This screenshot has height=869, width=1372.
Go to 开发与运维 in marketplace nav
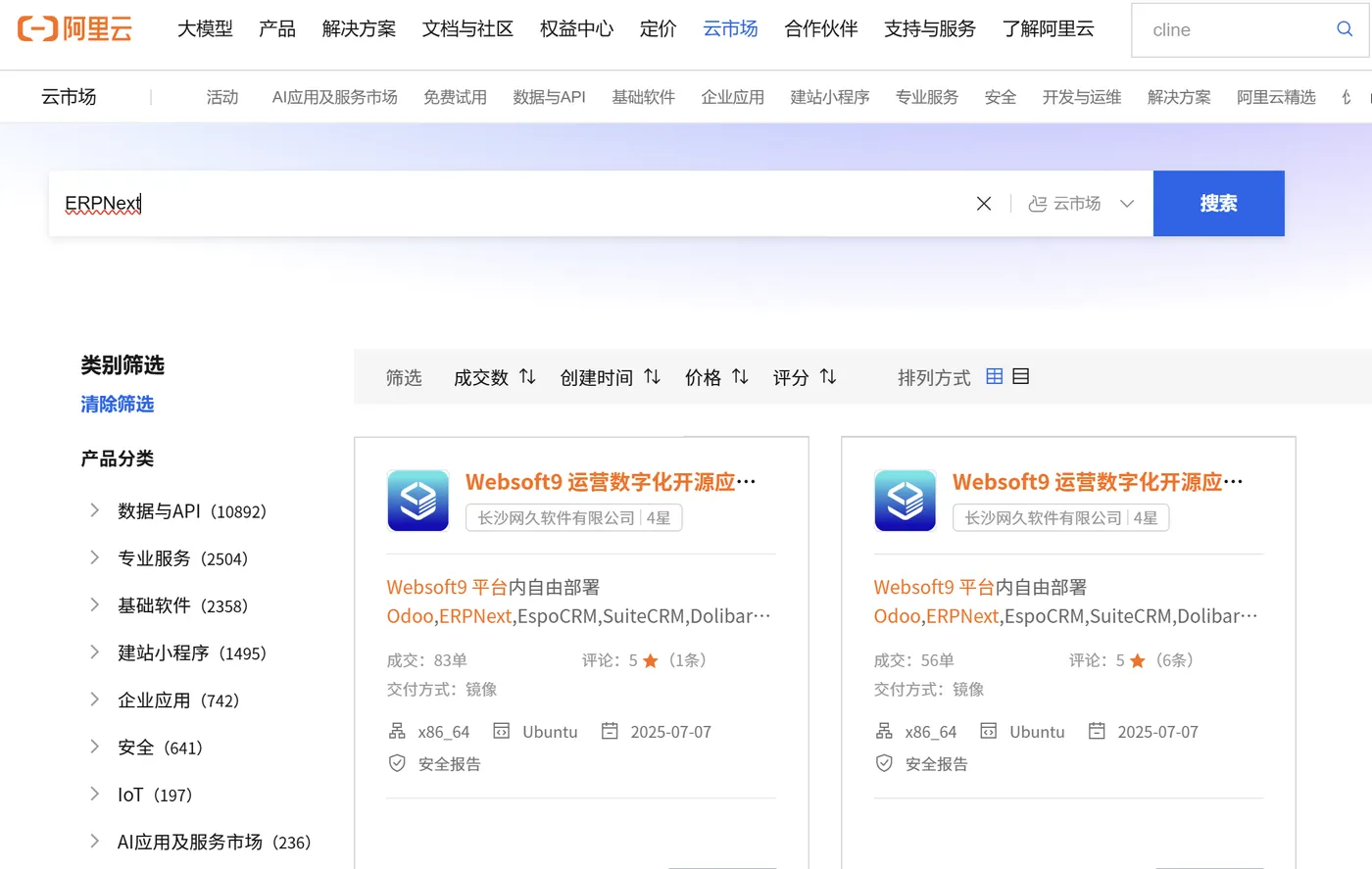point(1082,97)
